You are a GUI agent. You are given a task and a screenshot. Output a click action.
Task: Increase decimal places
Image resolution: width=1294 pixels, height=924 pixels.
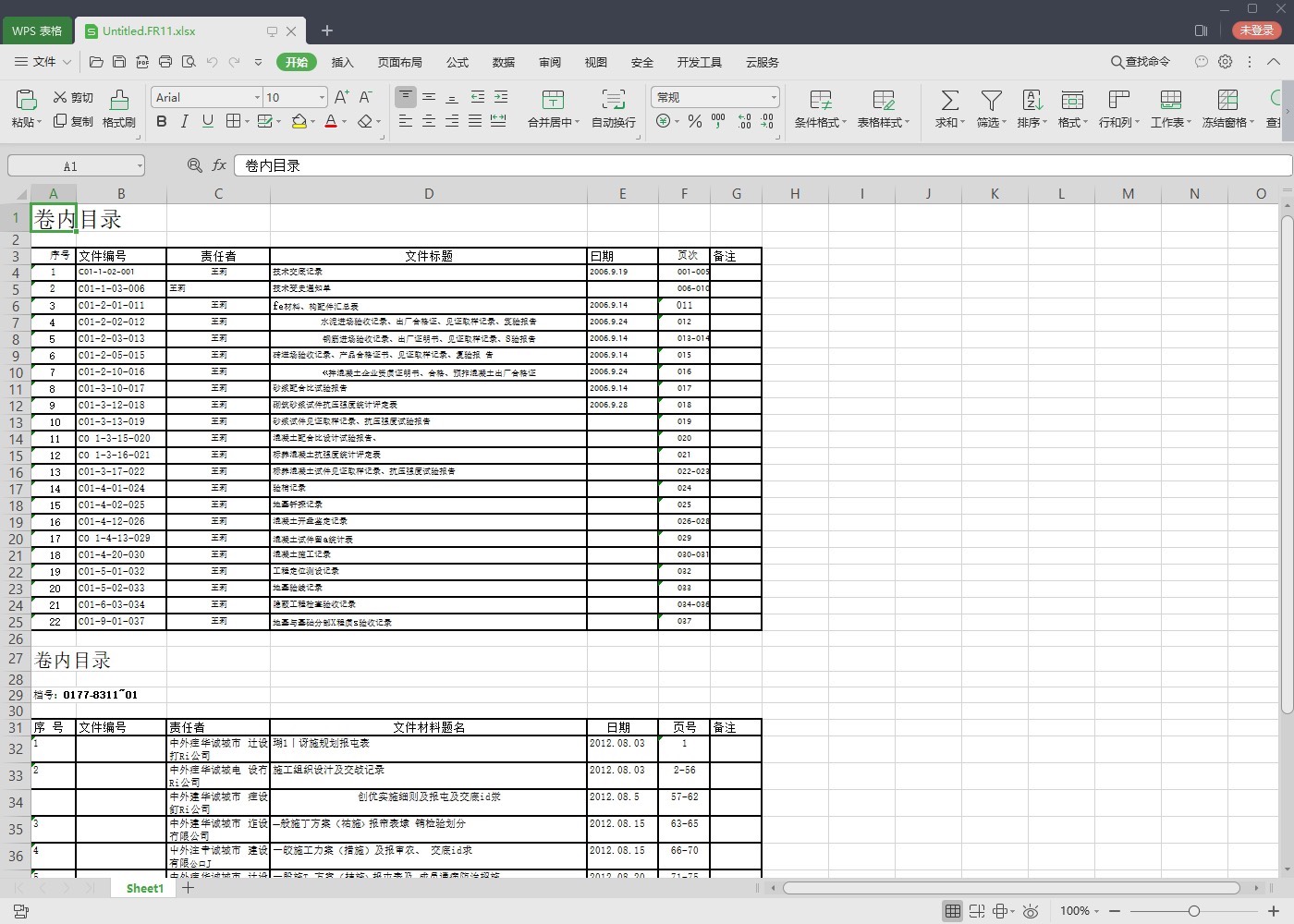[744, 121]
